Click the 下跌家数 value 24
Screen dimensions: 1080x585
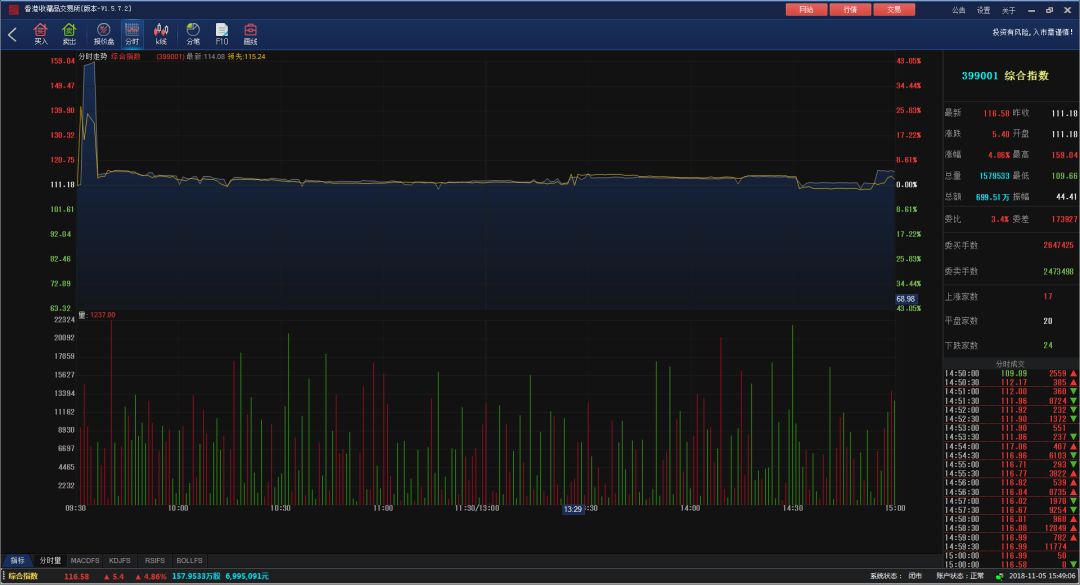pyautogui.click(x=1048, y=345)
